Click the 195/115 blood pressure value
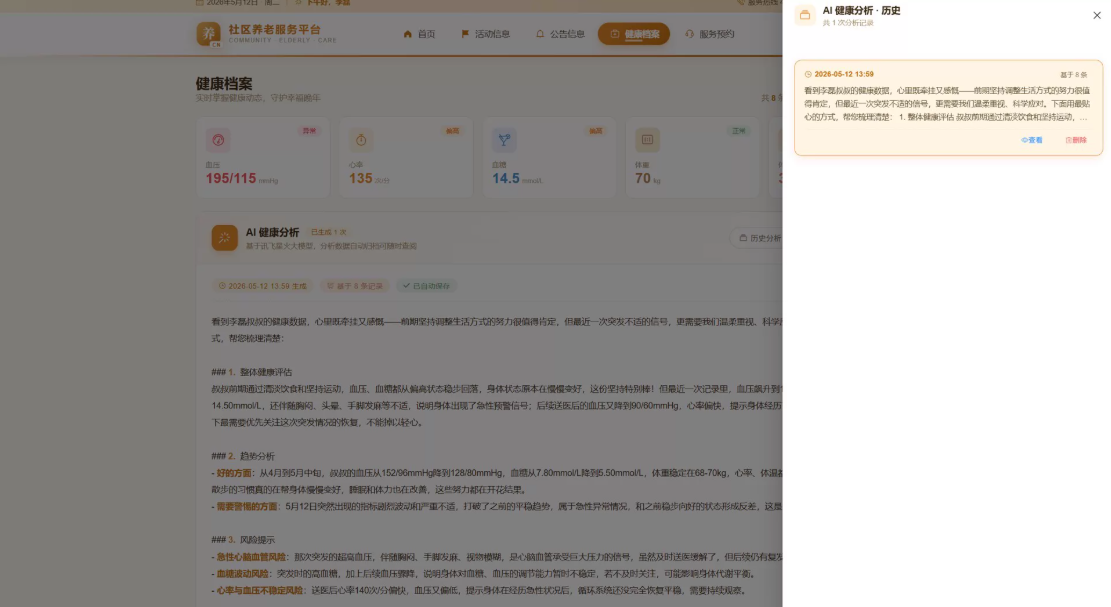This screenshot has width=1111, height=607. click(231, 178)
